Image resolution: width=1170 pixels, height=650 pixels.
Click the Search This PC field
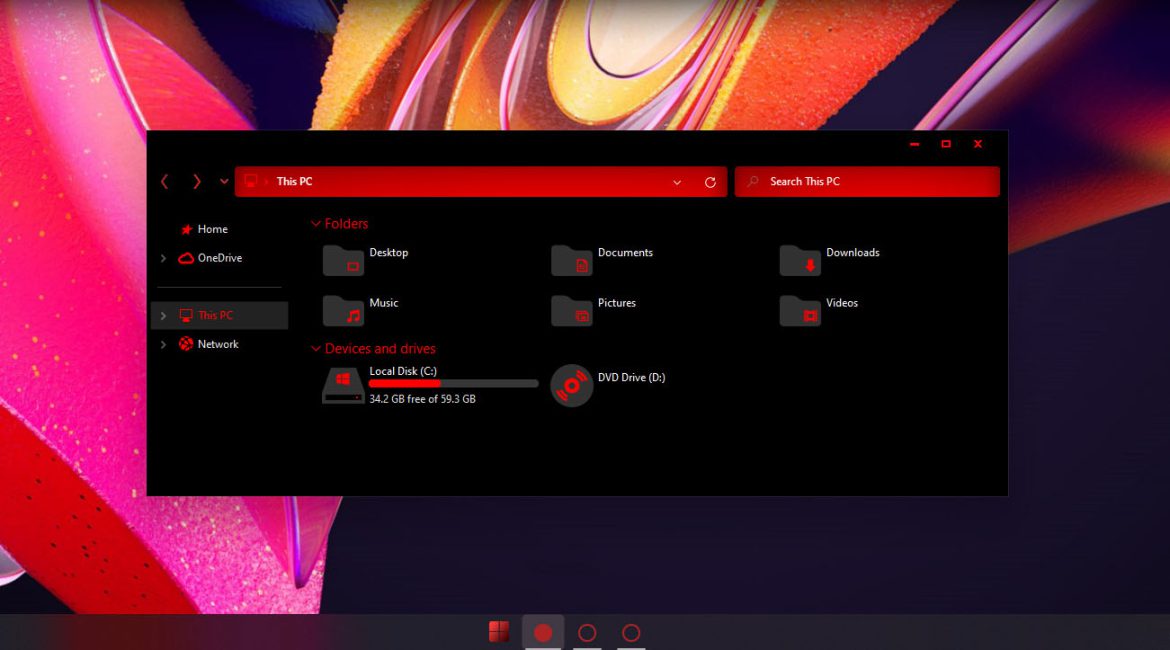867,181
